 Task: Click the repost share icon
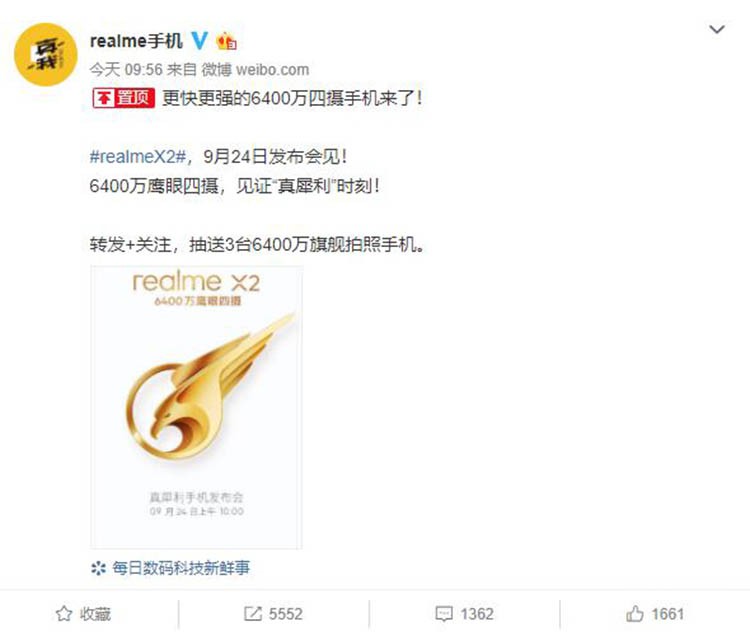[x=253, y=614]
